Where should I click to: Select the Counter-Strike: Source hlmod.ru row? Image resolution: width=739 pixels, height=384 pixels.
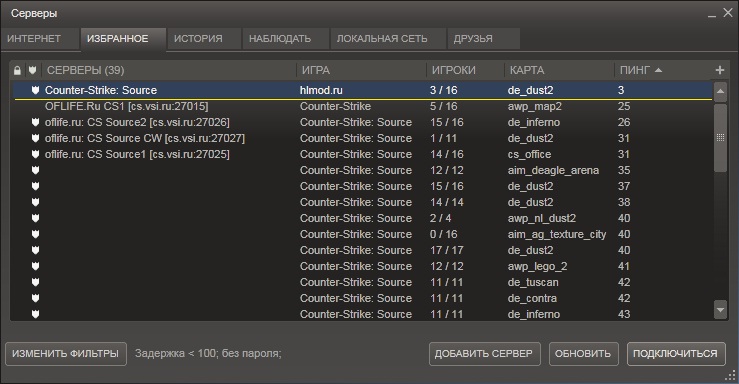tap(363, 90)
